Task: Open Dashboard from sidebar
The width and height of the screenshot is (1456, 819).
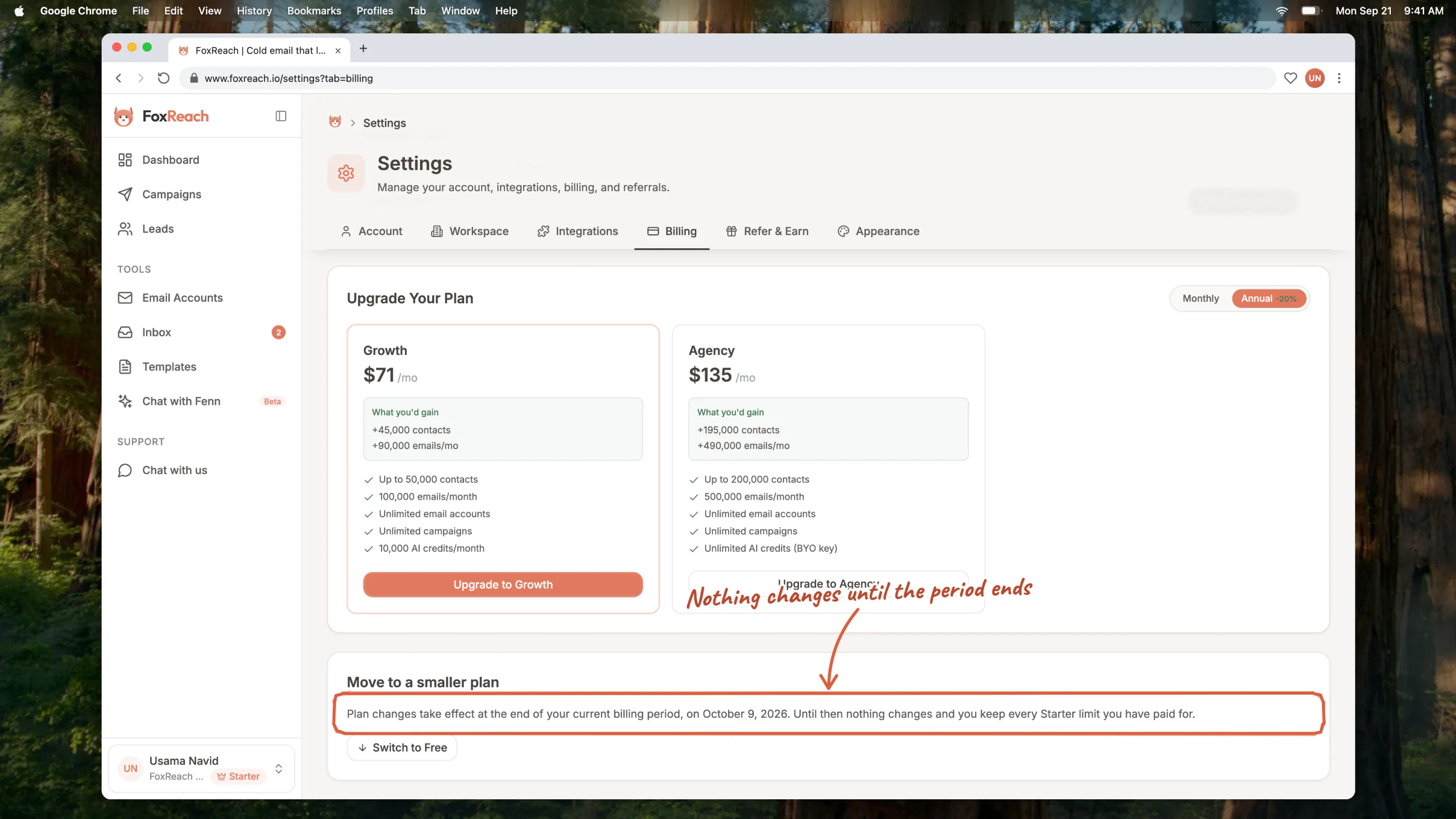Action: click(x=201, y=160)
